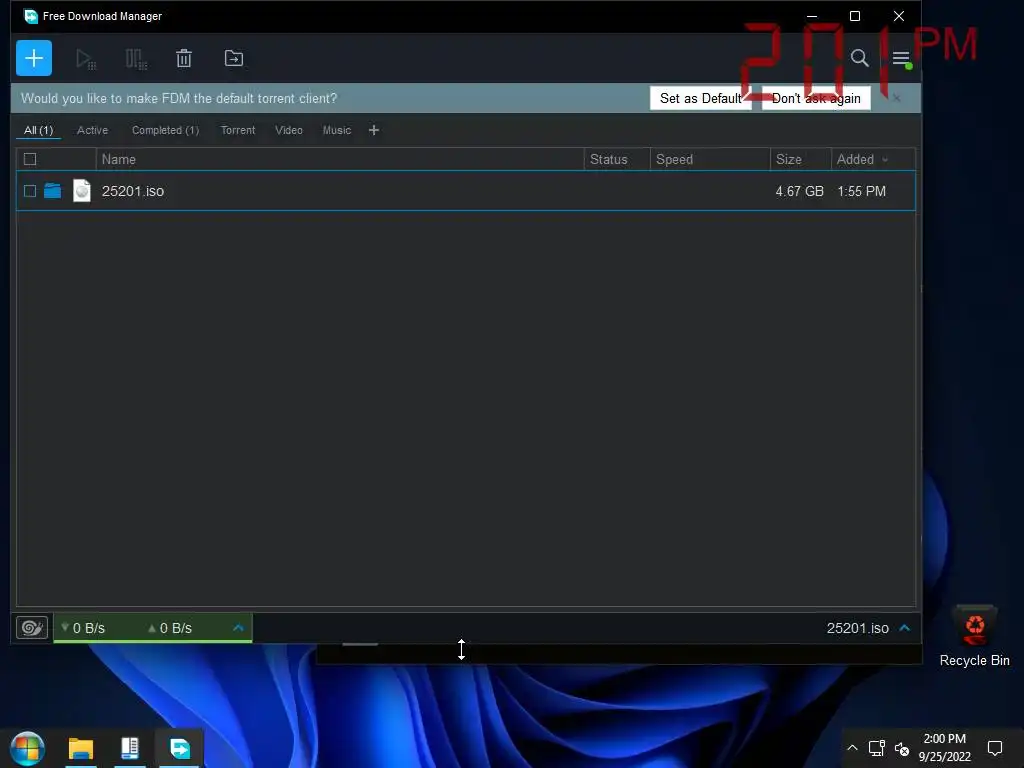Image resolution: width=1024 pixels, height=768 pixels.
Task: Open the library app taskbar icon
Action: click(x=130, y=748)
